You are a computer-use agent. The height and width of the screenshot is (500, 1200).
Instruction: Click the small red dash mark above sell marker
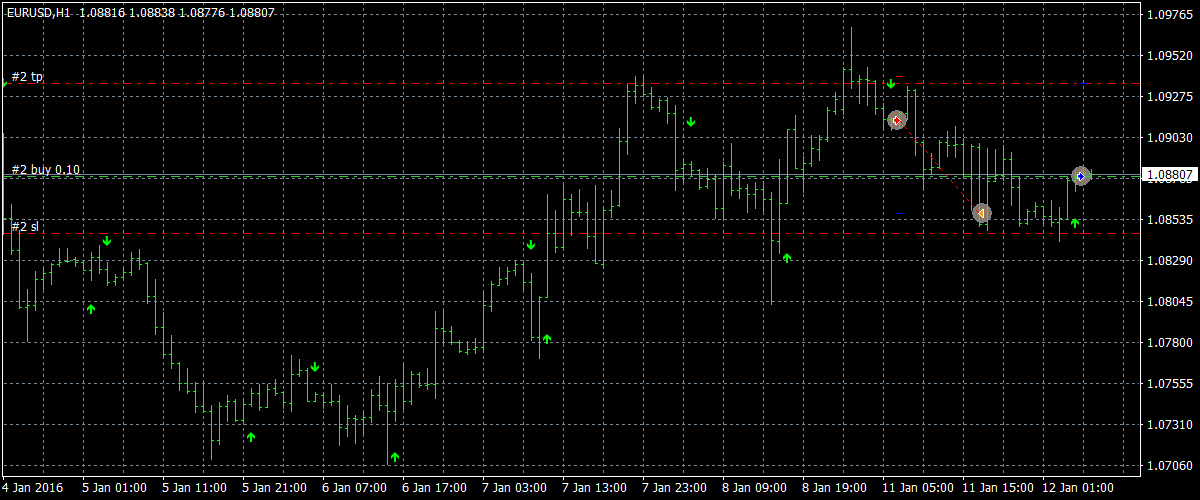coord(900,76)
